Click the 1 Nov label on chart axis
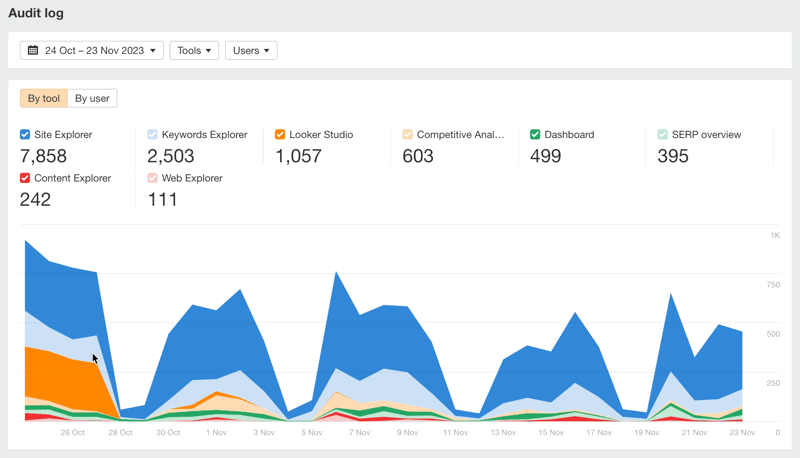This screenshot has height=458, width=800. 215,433
